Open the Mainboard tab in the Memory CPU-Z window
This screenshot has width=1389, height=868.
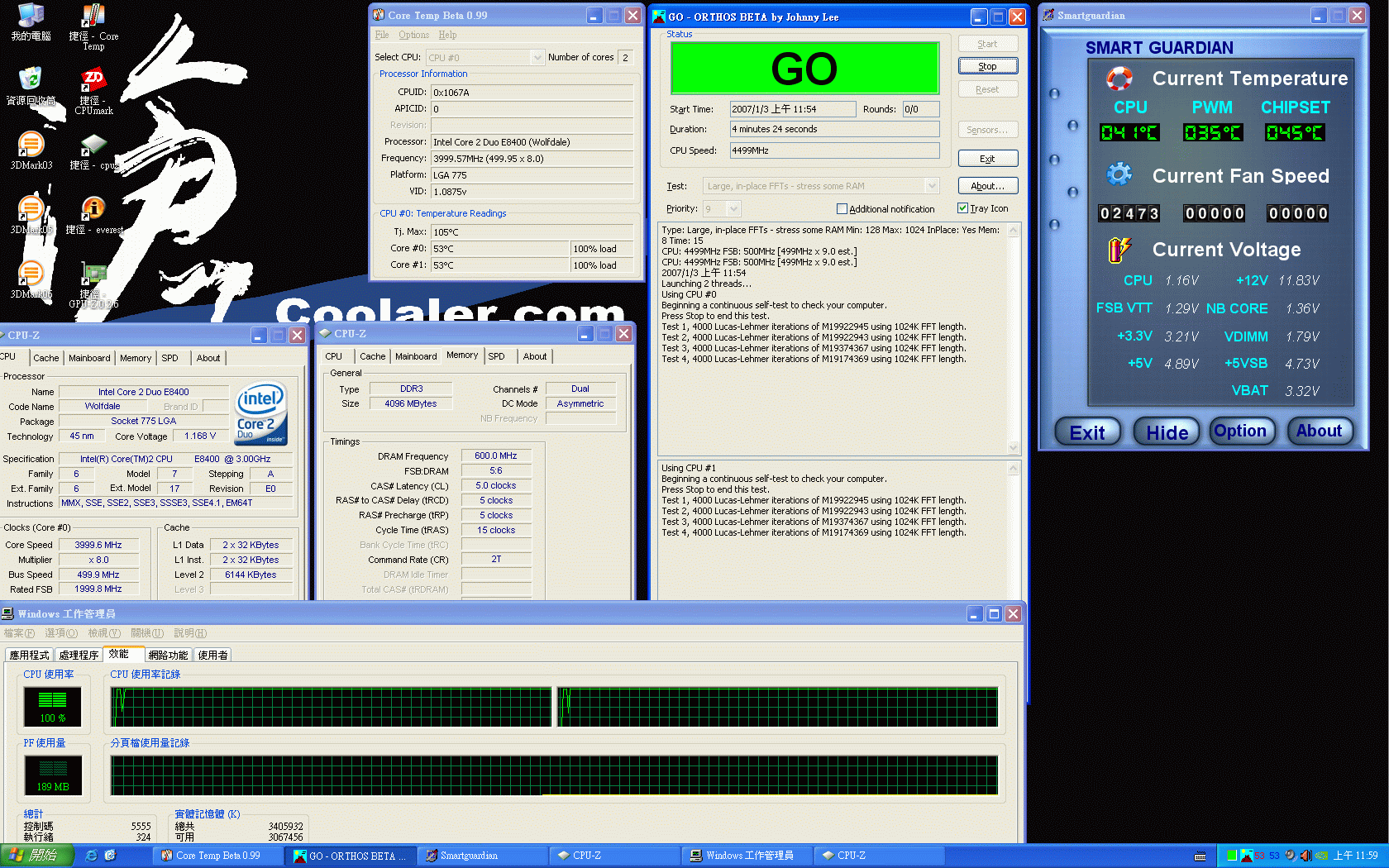pyautogui.click(x=416, y=356)
